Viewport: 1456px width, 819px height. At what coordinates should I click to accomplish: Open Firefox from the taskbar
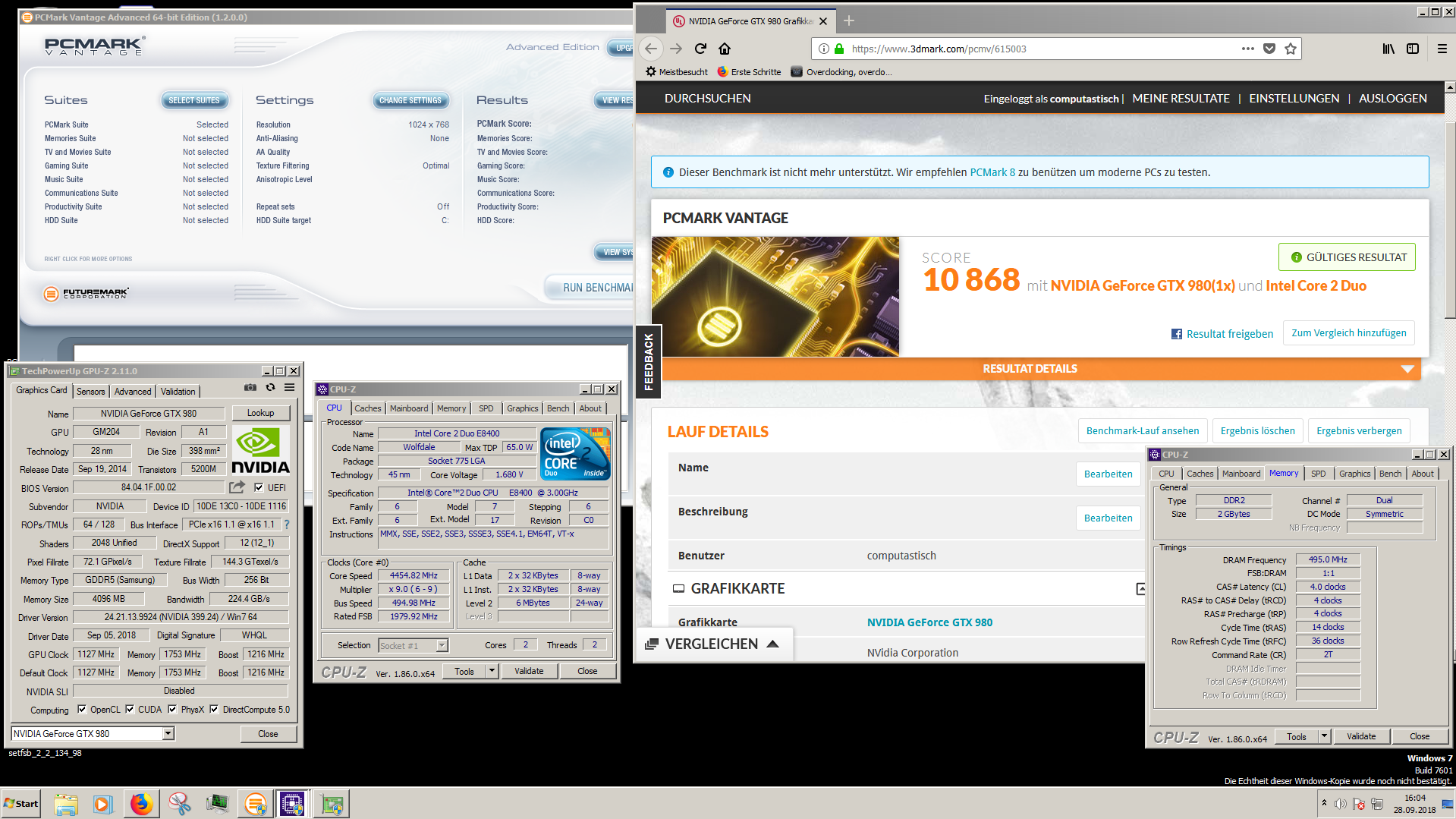tap(141, 804)
